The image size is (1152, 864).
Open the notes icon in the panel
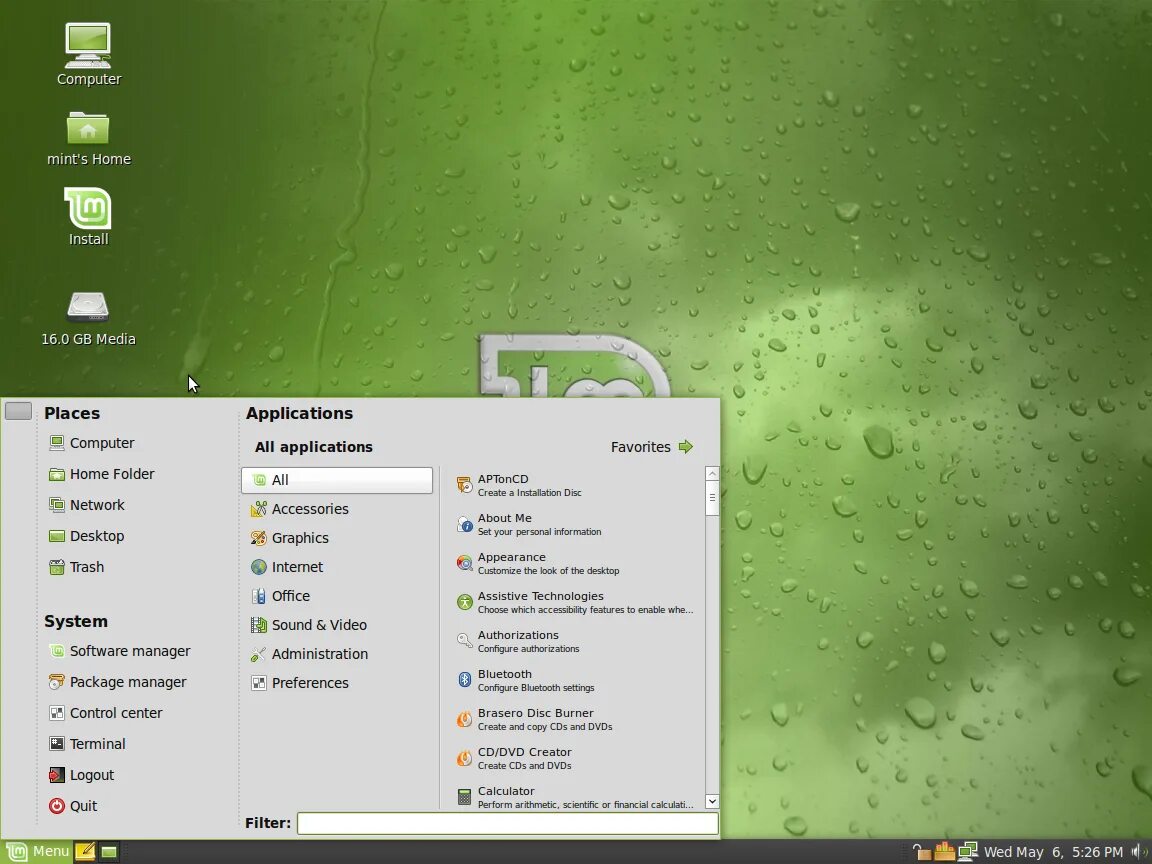pyautogui.click(x=84, y=852)
